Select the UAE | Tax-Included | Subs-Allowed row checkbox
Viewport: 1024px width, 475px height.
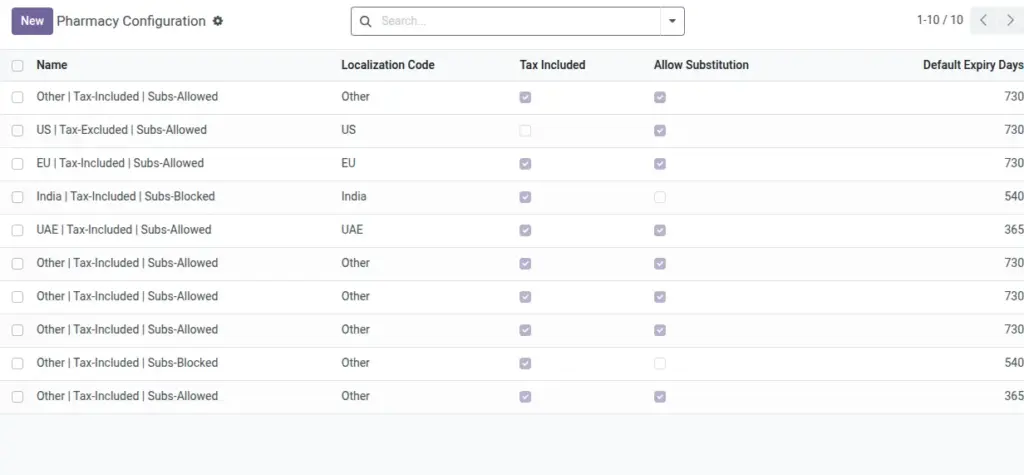[18, 231]
